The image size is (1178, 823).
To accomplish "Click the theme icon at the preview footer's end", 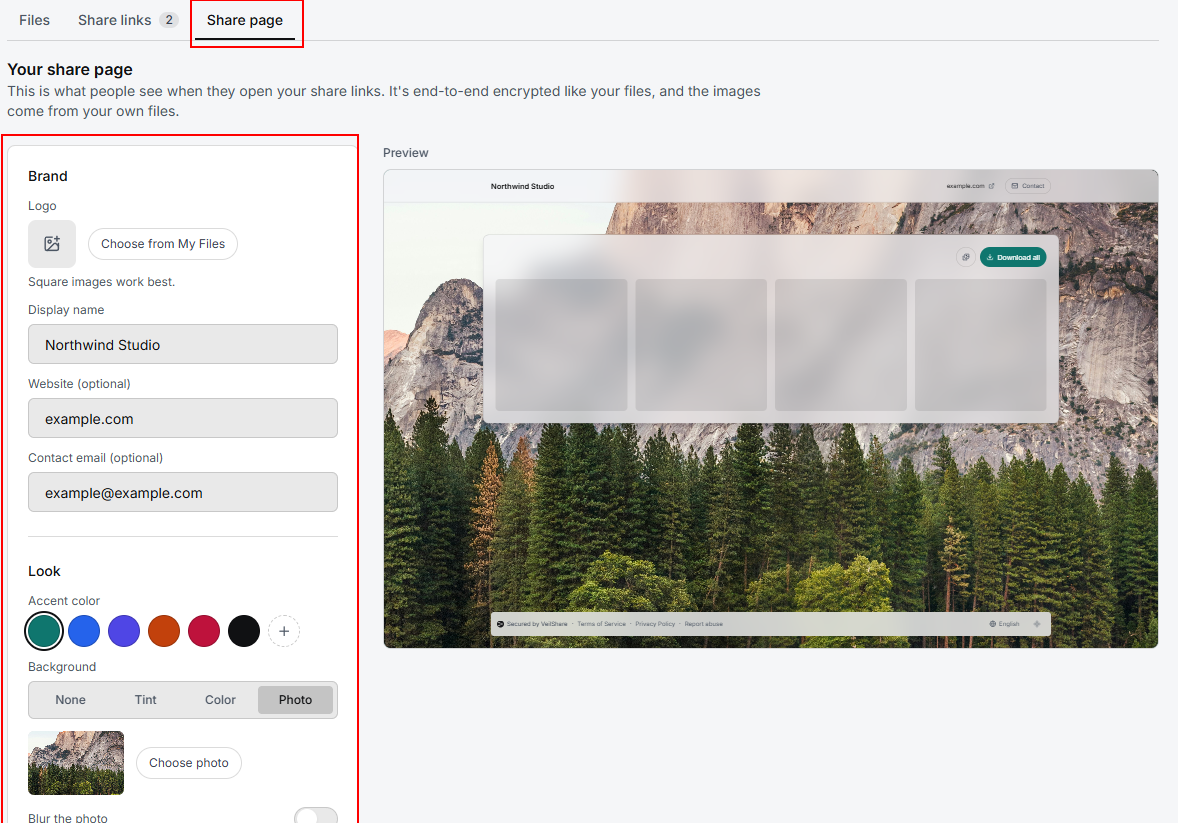I will 1037,624.
